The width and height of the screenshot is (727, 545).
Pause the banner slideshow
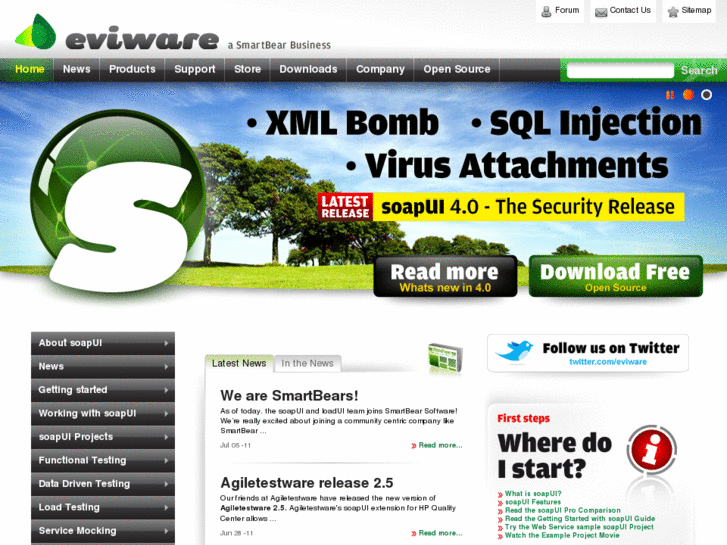(x=670, y=95)
